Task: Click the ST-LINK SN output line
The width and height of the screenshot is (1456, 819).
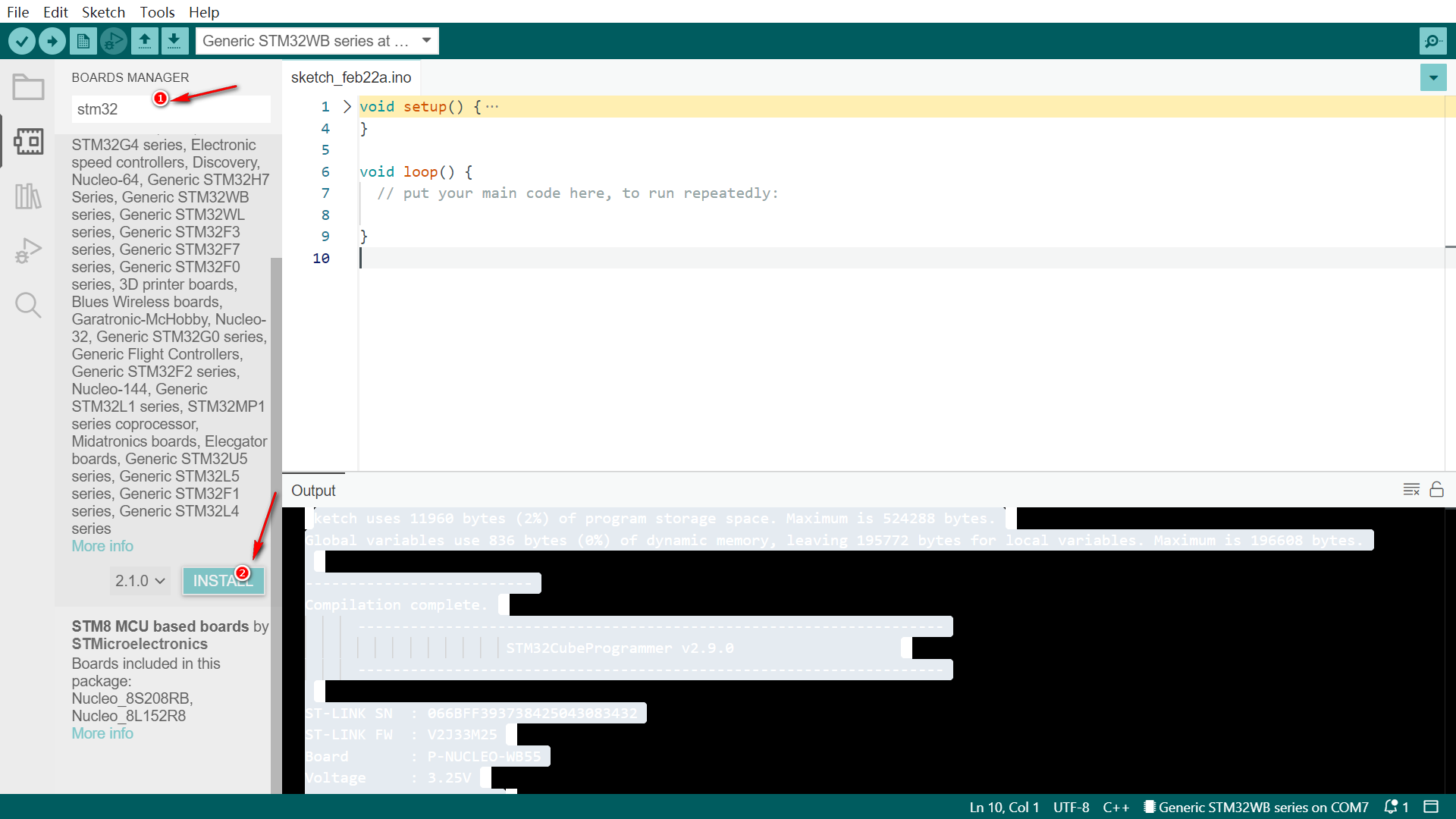Action: 471,713
